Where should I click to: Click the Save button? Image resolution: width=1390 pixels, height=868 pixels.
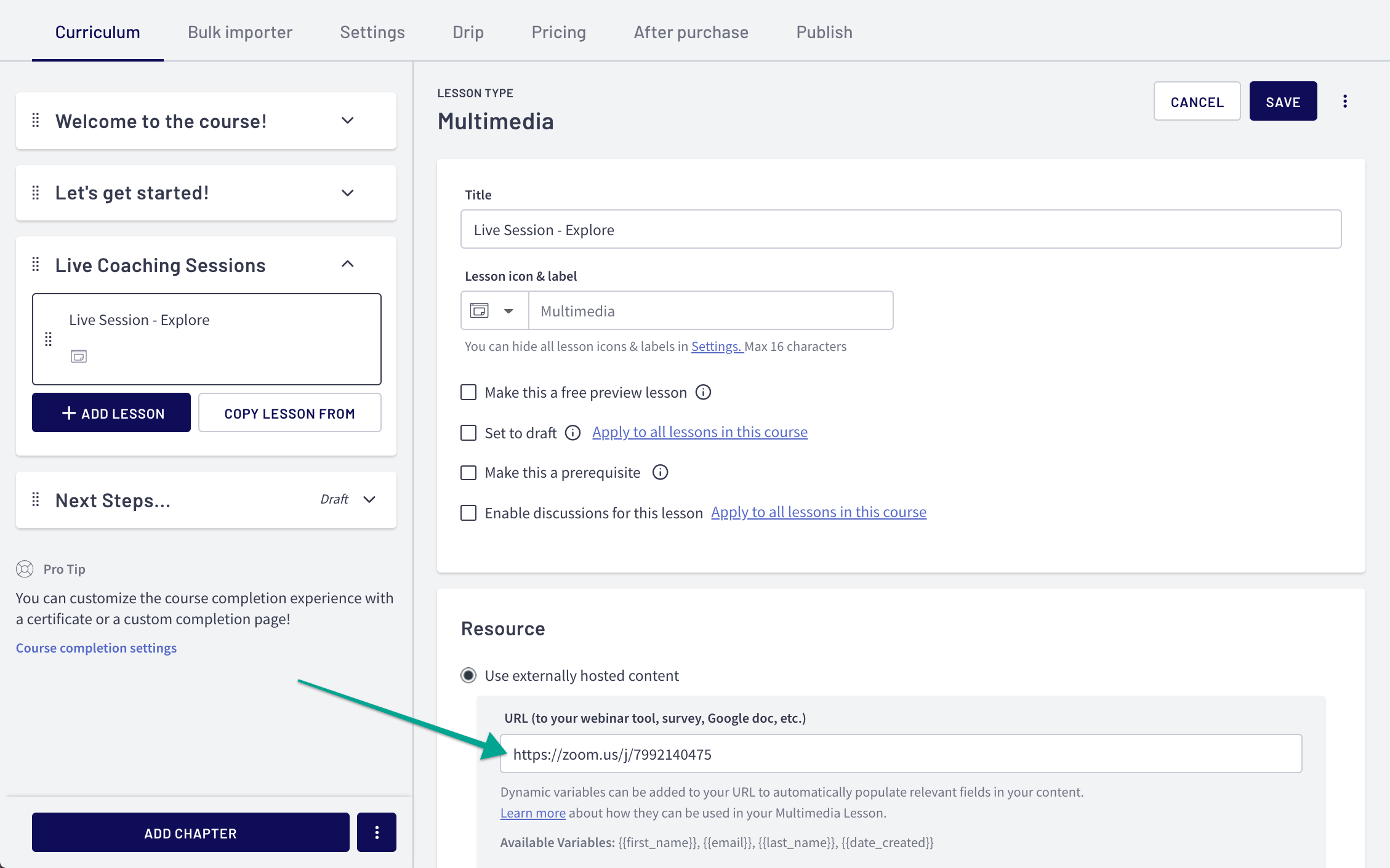(1284, 101)
